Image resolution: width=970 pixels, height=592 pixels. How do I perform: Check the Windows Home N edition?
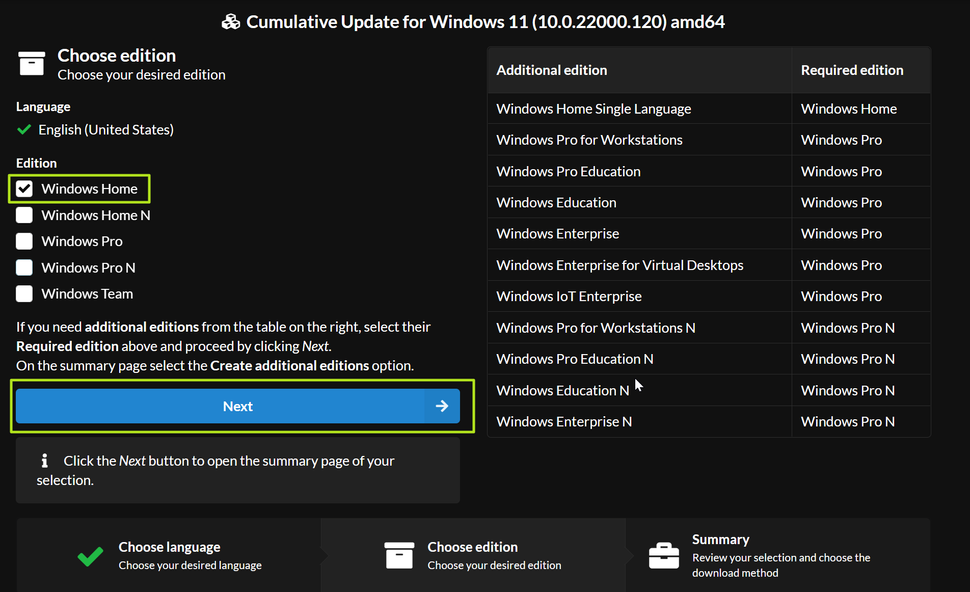[x=23, y=215]
